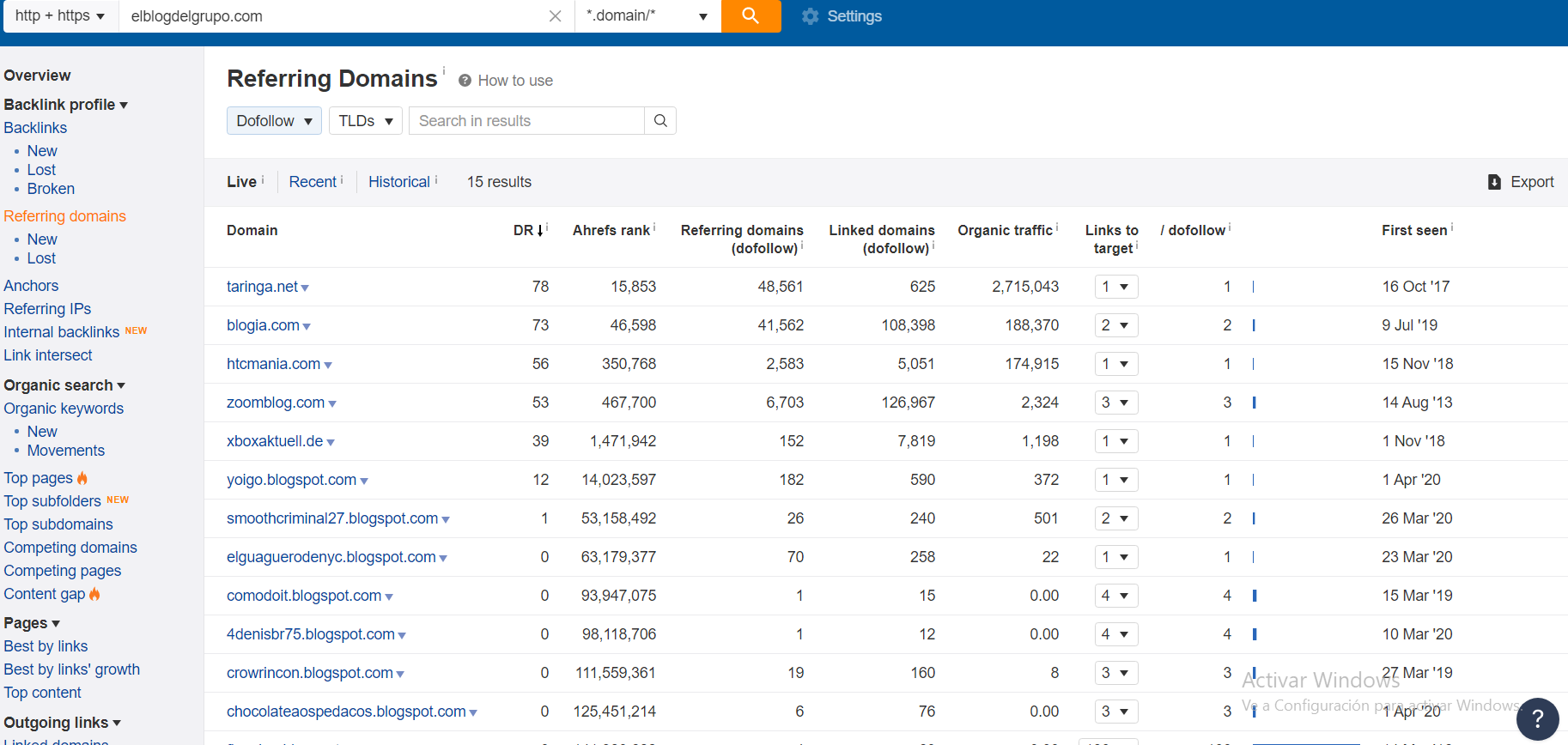The height and width of the screenshot is (745, 1568).
Task: Click the orange search magnifier button
Action: tap(751, 15)
